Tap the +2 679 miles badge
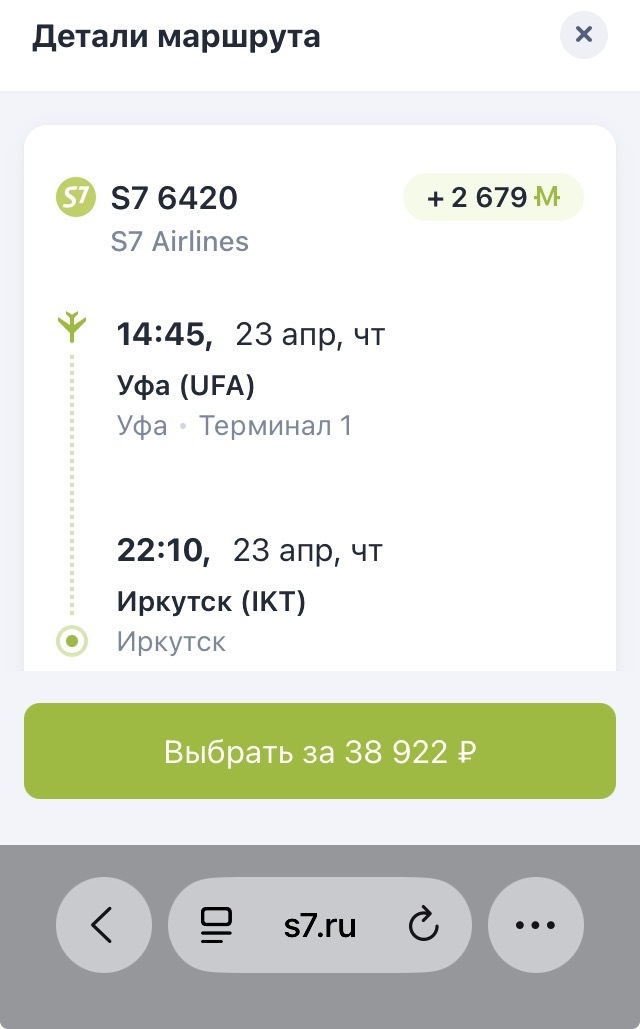The image size is (640, 1029). pyautogui.click(x=492, y=197)
